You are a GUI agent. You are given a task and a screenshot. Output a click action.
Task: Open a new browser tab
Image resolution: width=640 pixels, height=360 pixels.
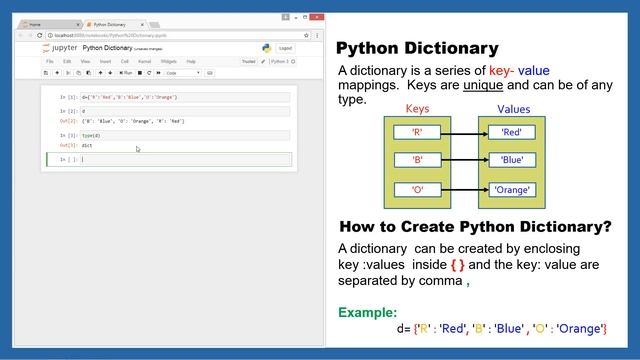154,25
